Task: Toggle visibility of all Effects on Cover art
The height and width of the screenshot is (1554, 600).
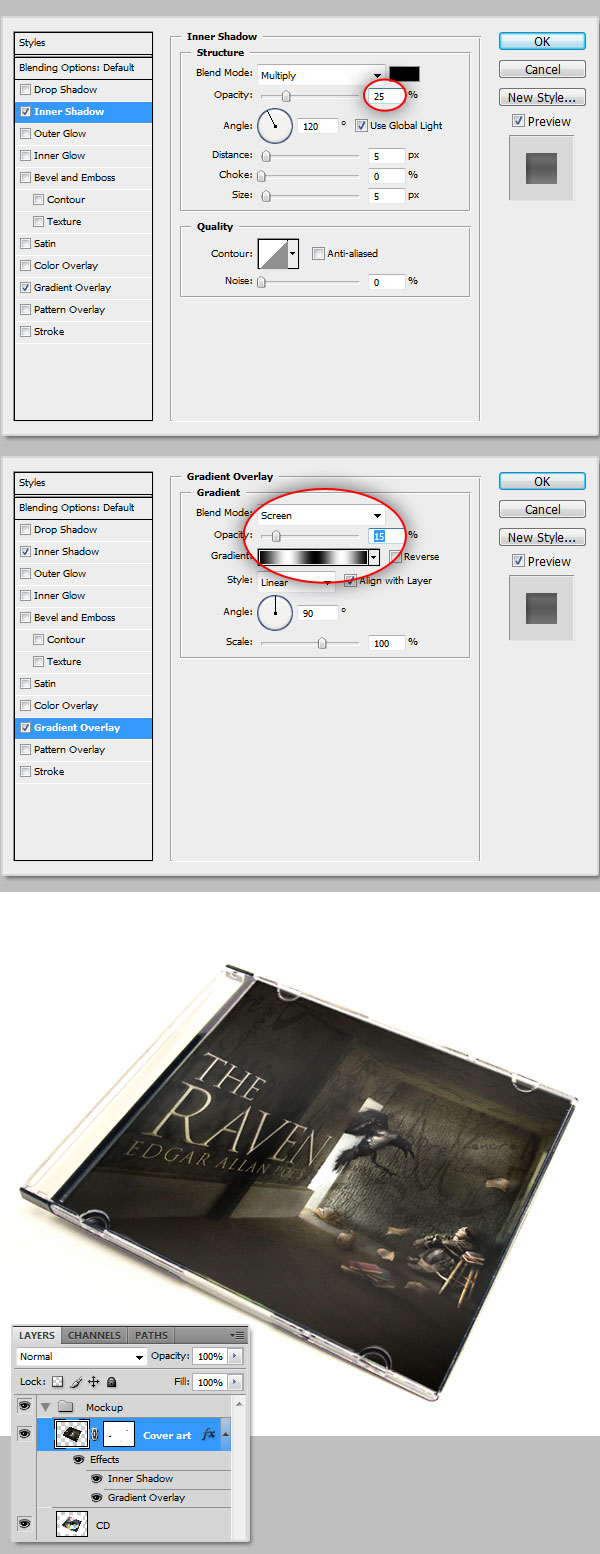Action: coord(79,1460)
